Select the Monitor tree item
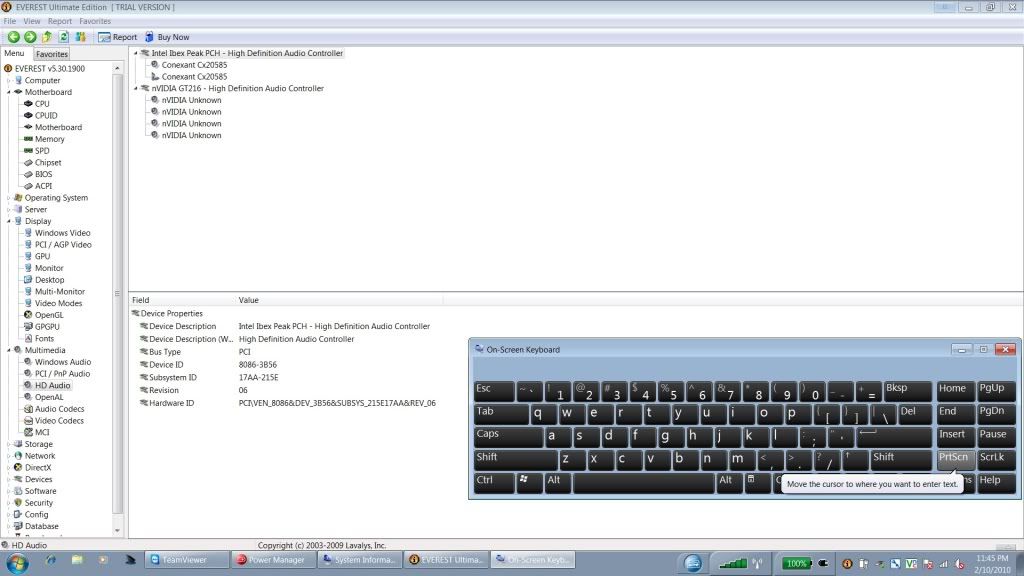 click(49, 268)
